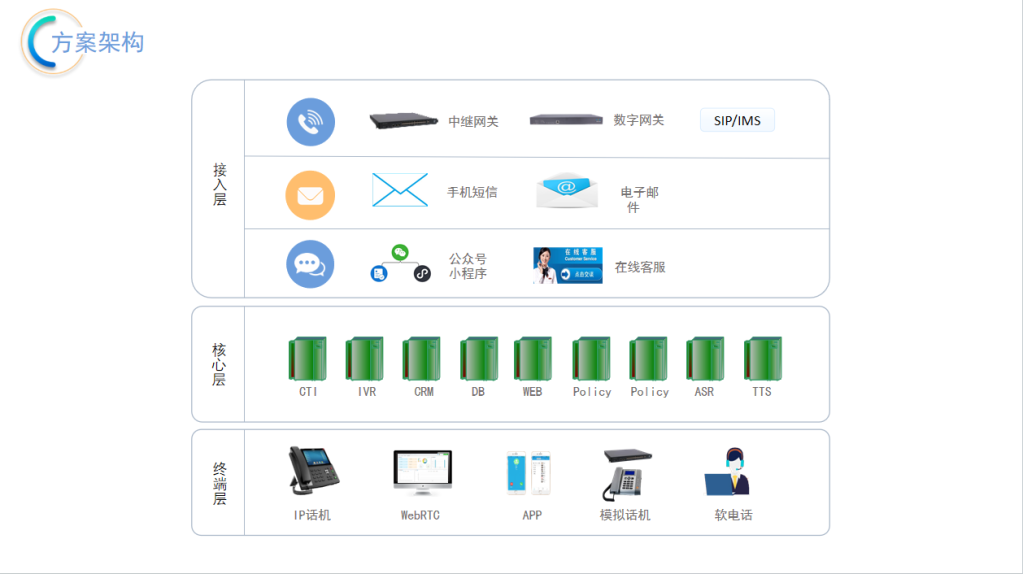Click the IP phone device image

312,472
